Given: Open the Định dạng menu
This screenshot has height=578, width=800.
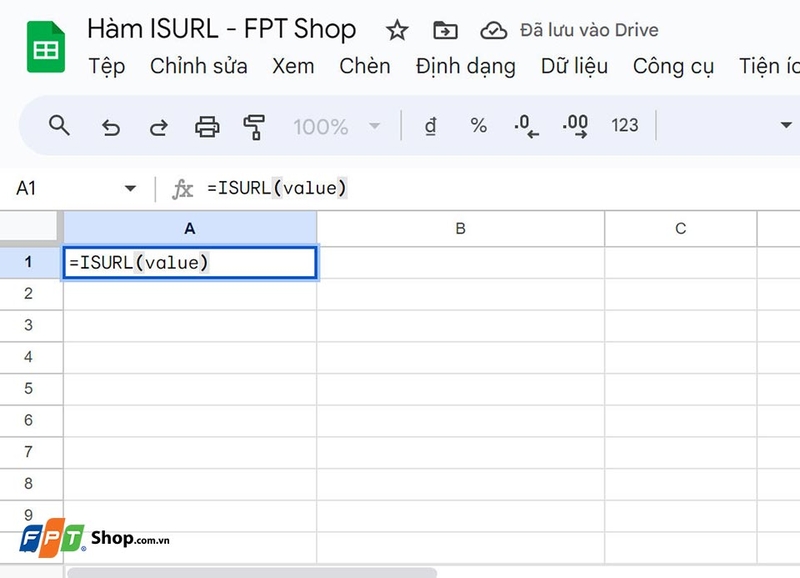Looking at the screenshot, I should tap(466, 67).
